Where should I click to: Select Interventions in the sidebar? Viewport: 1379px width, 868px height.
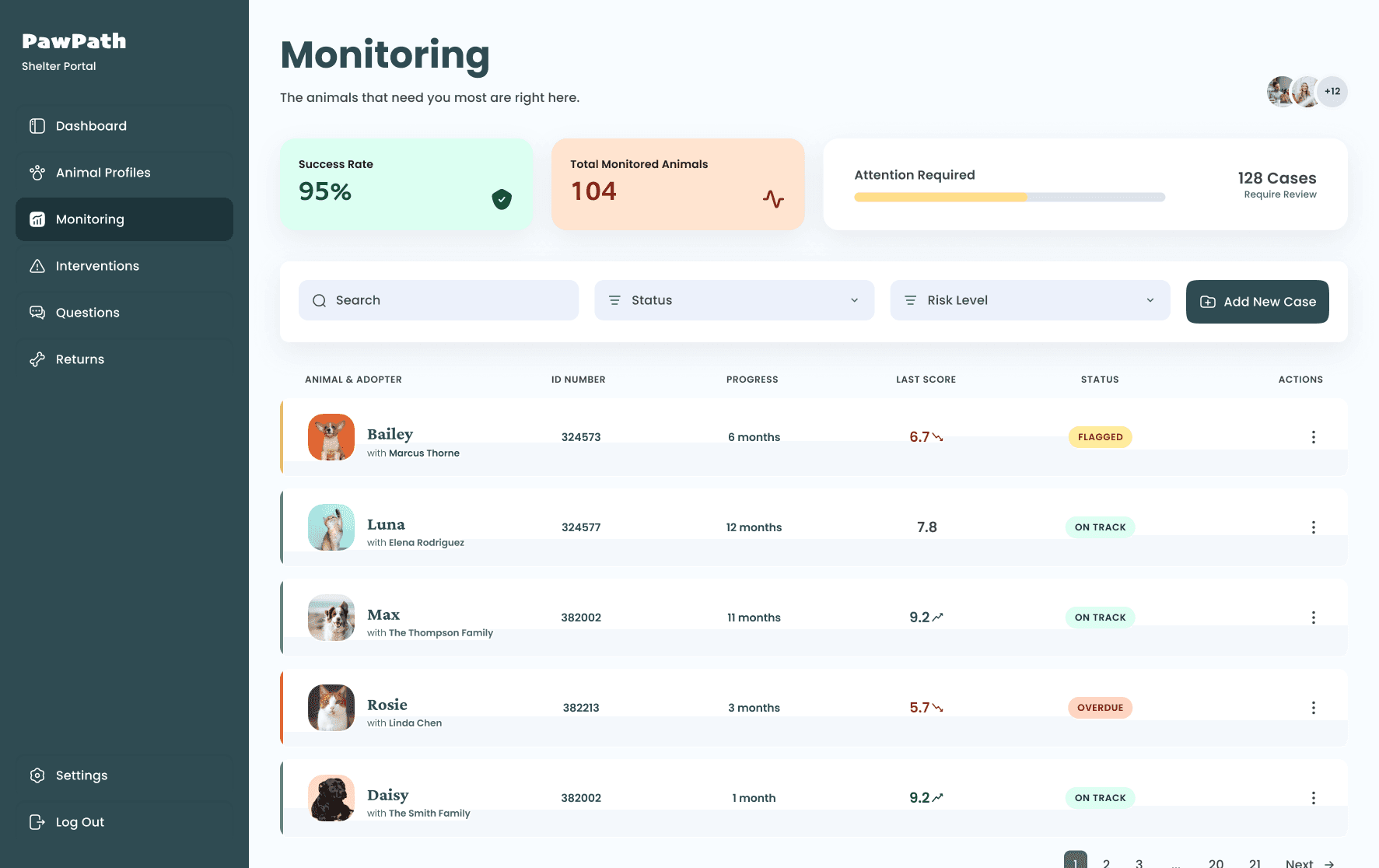(x=124, y=266)
